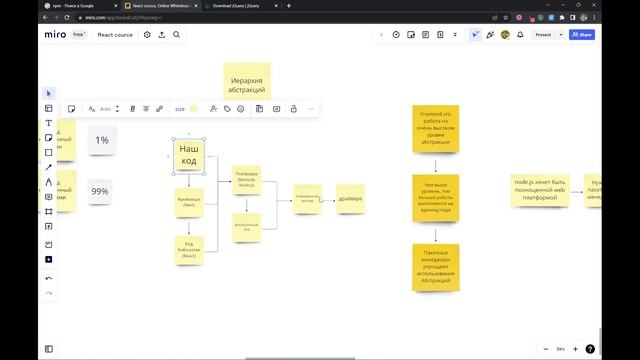Open the templates tool
Screen dimensions: 640x360
click(49, 108)
